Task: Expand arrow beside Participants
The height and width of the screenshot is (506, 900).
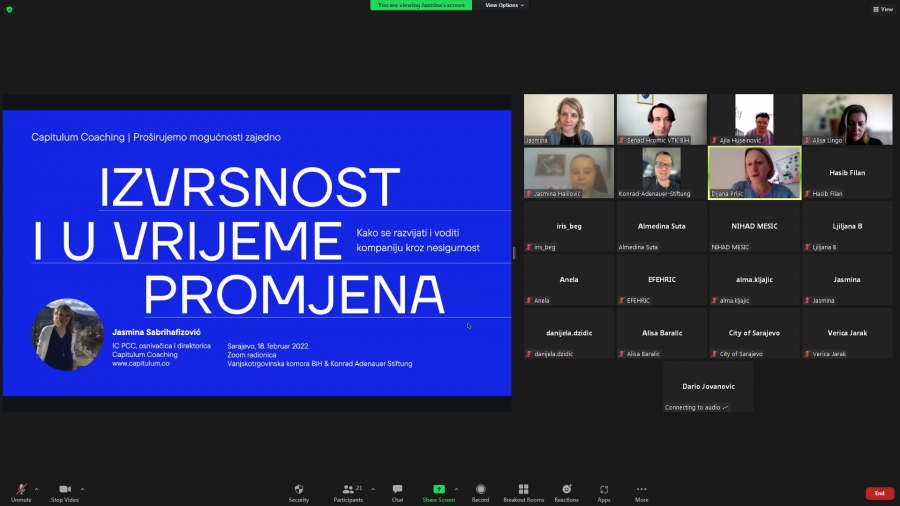Action: tap(373, 489)
